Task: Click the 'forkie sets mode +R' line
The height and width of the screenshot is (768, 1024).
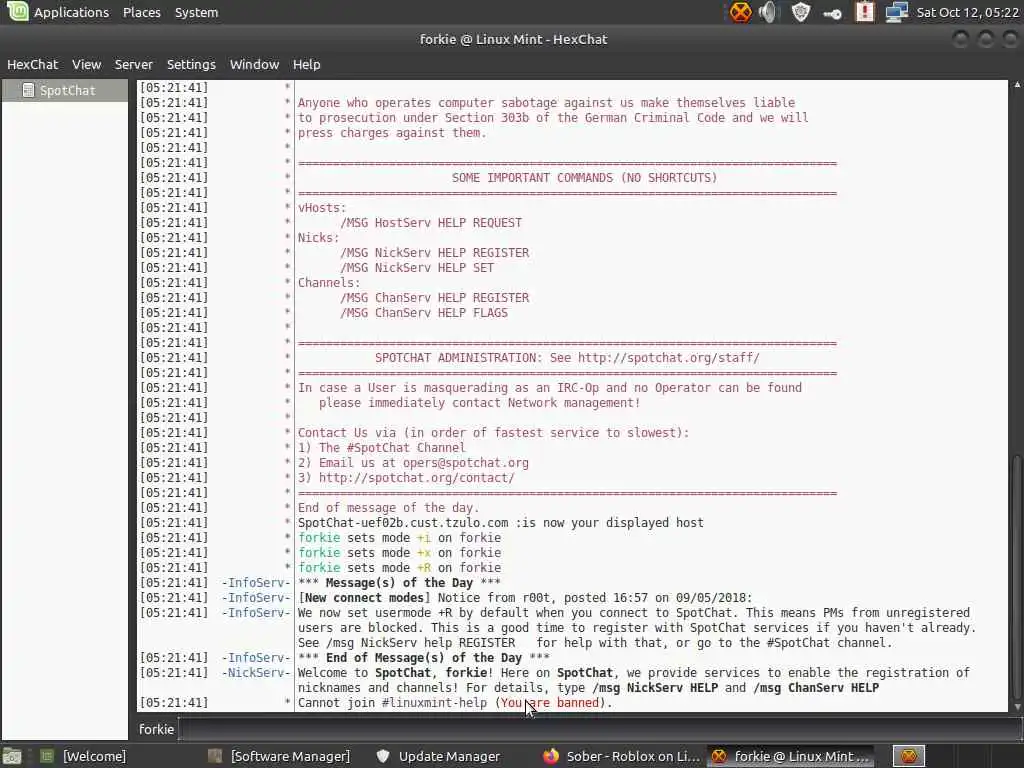Action: coord(400,568)
